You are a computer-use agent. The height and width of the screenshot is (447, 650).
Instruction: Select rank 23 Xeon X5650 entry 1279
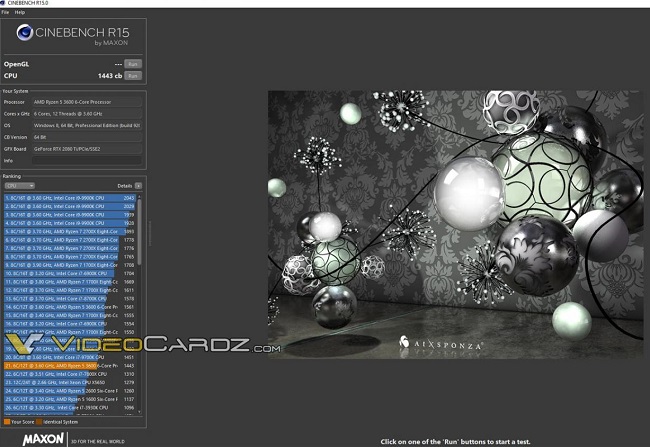[70, 383]
